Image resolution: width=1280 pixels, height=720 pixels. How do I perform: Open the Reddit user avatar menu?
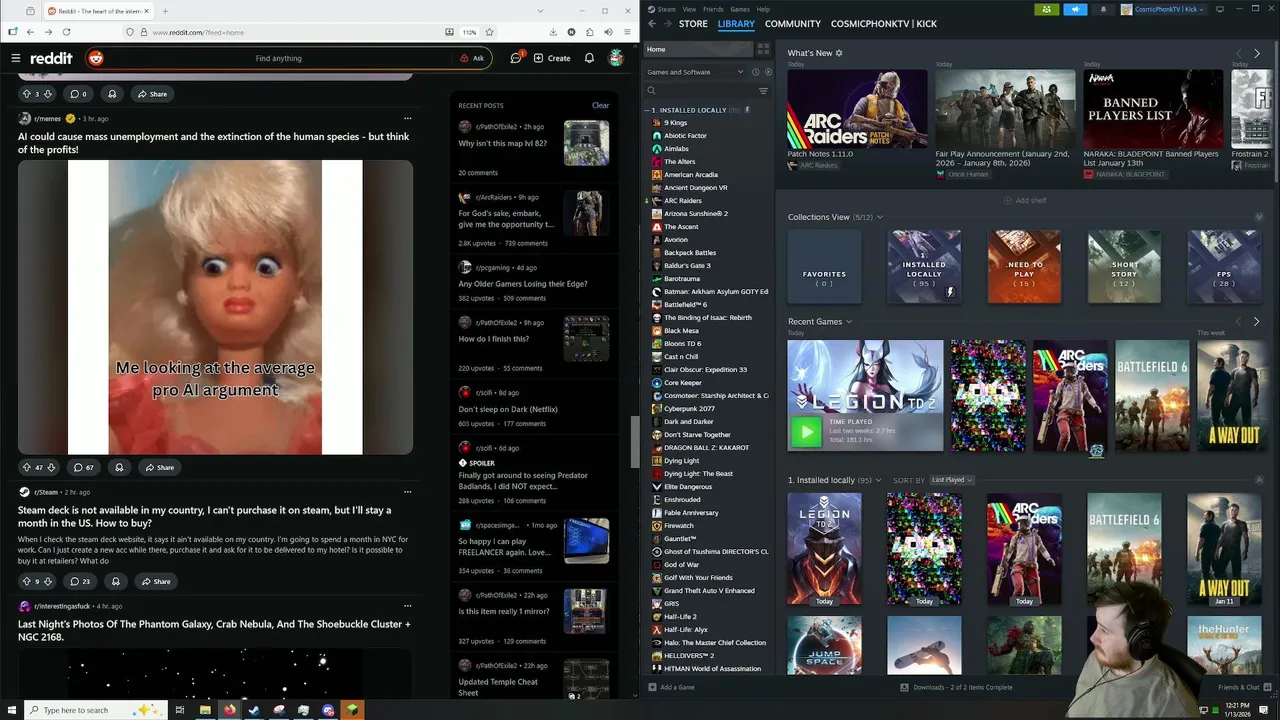pyautogui.click(x=617, y=58)
